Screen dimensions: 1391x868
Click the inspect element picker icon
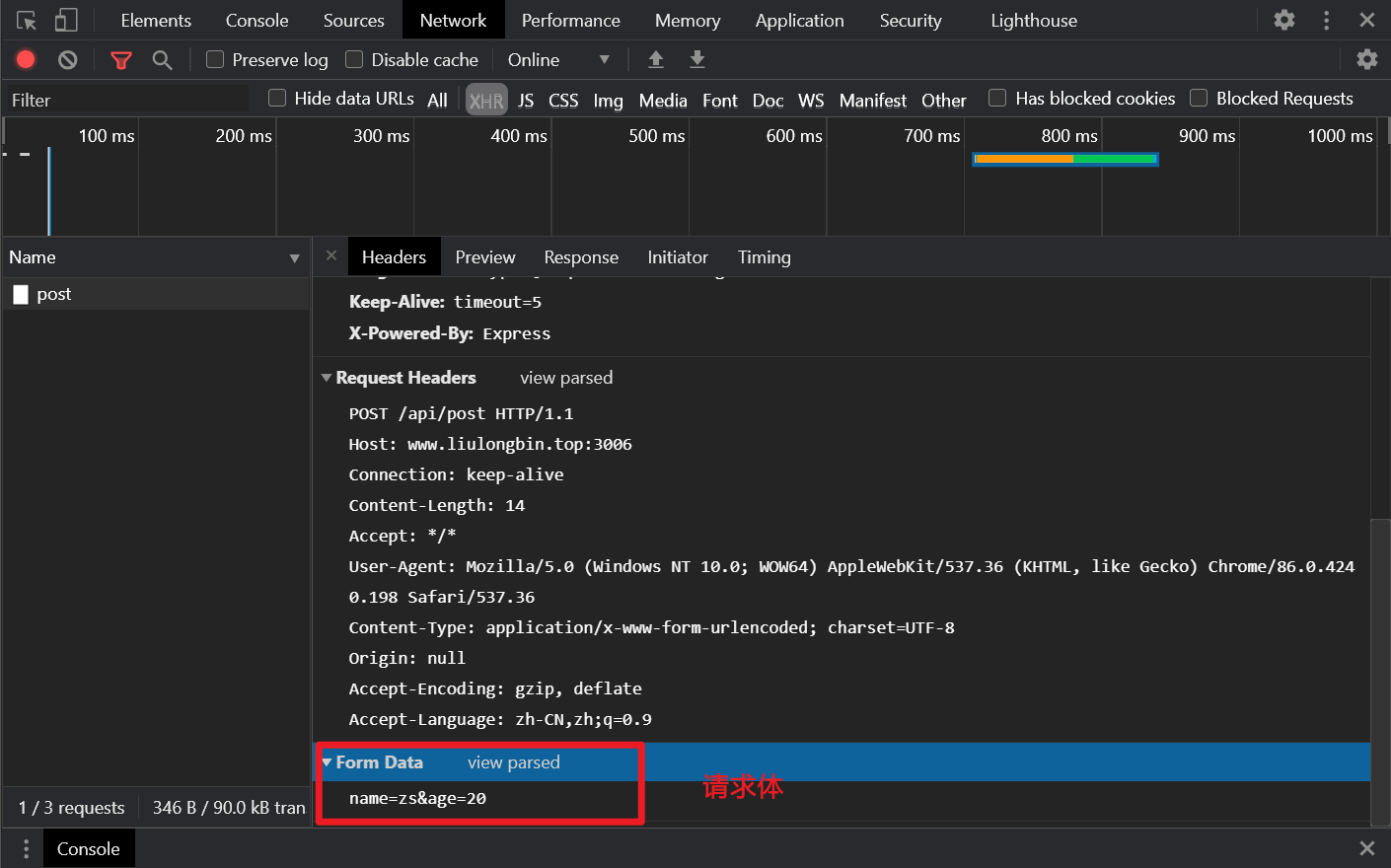[x=27, y=21]
